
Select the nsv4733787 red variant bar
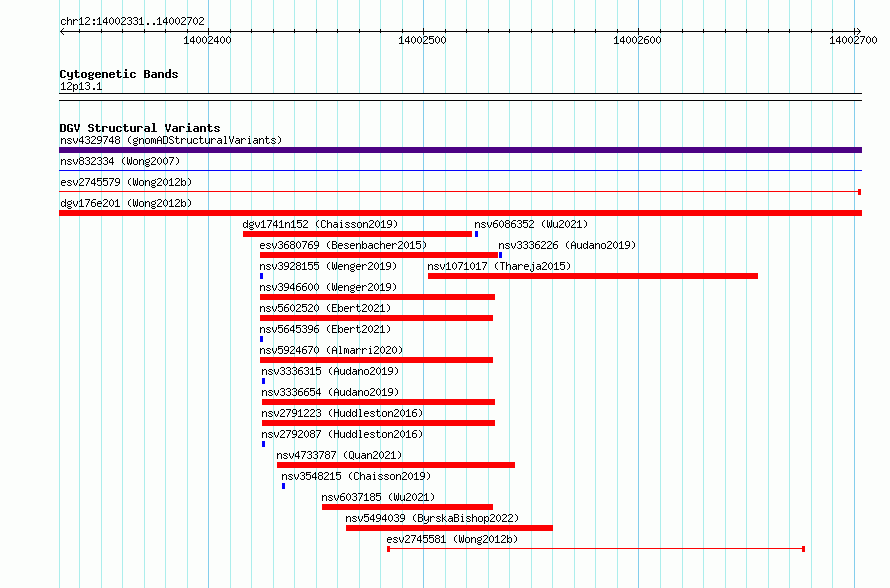(396, 465)
